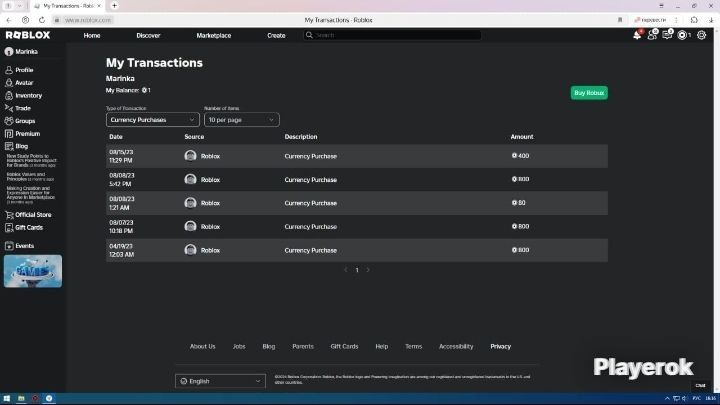
Task: Open Avatar from the sidebar
Action: coord(24,83)
